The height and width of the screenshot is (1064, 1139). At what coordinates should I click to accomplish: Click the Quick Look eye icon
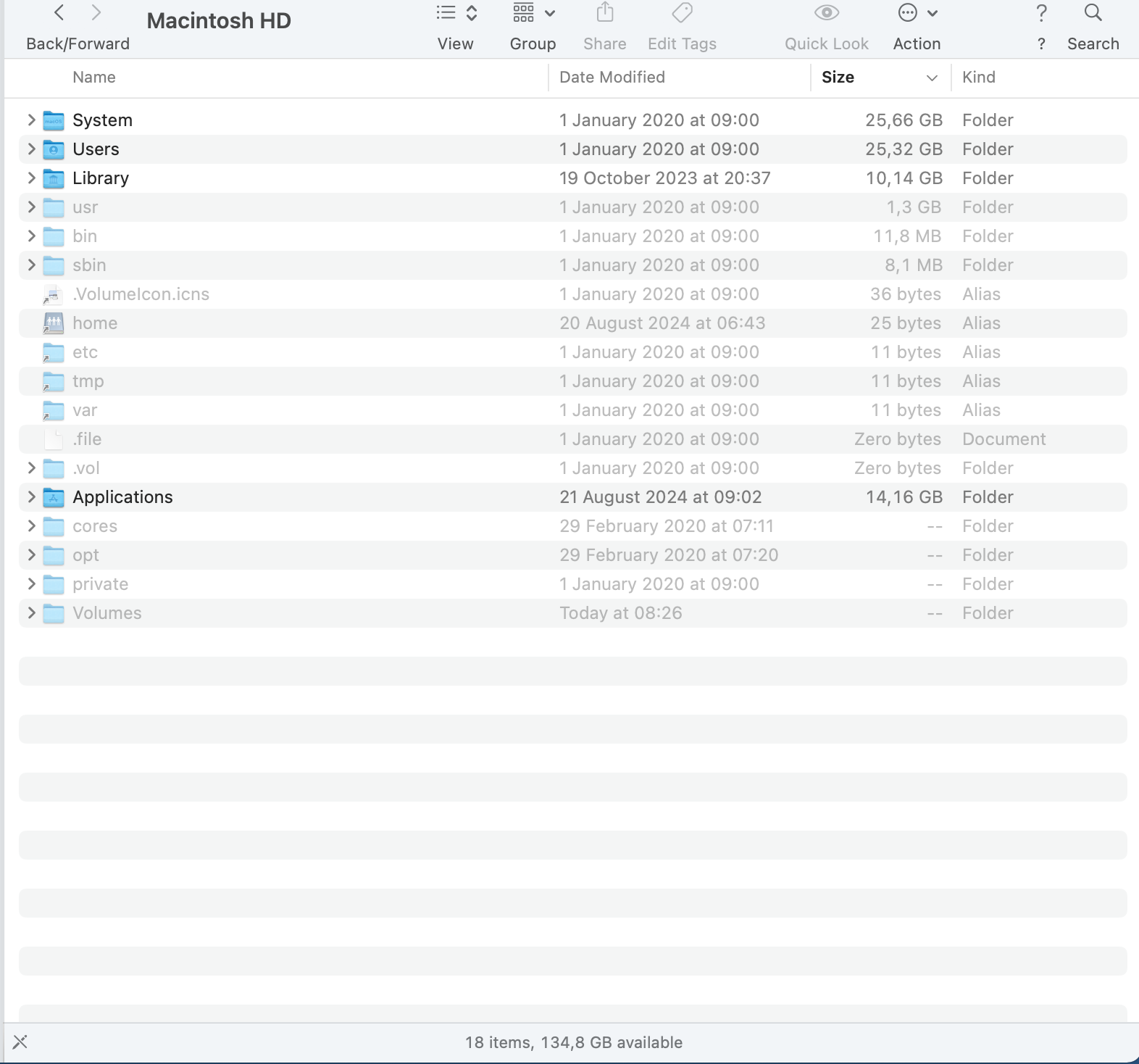click(x=827, y=12)
